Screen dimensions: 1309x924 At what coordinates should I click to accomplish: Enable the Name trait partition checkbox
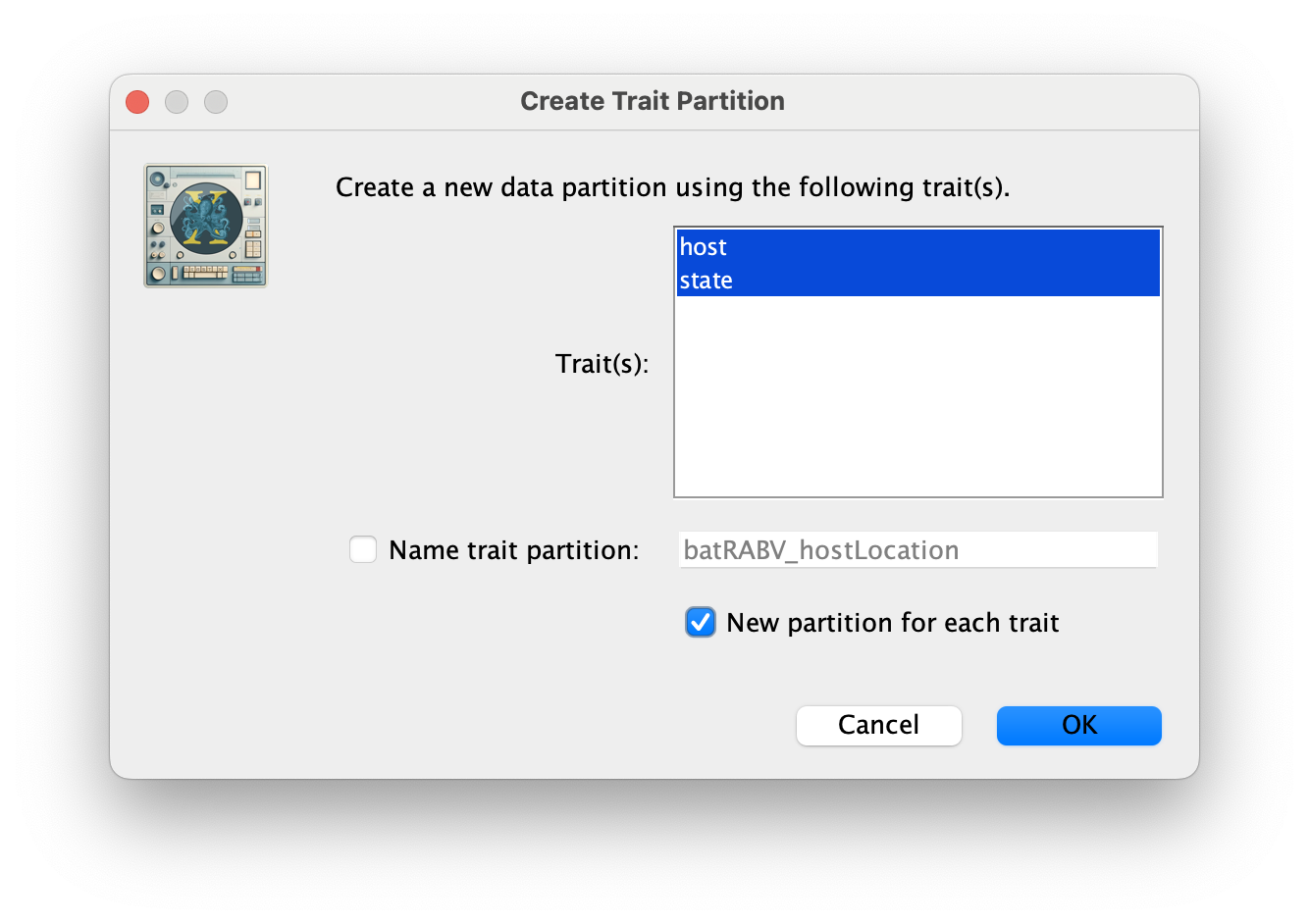(x=363, y=549)
